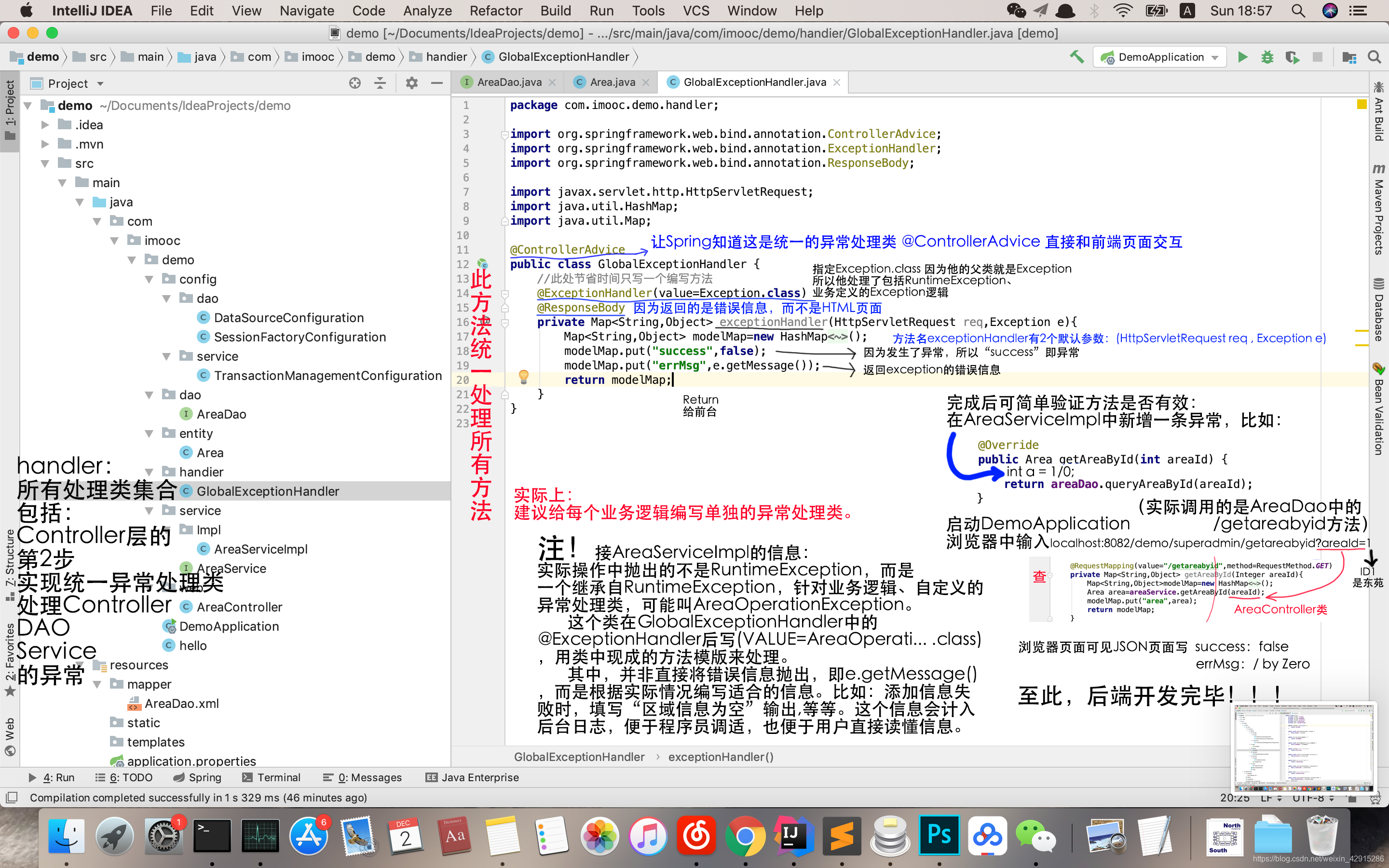This screenshot has height=868, width=1389.
Task: Open Photoshop from the Dock
Action: pyautogui.click(x=939, y=836)
